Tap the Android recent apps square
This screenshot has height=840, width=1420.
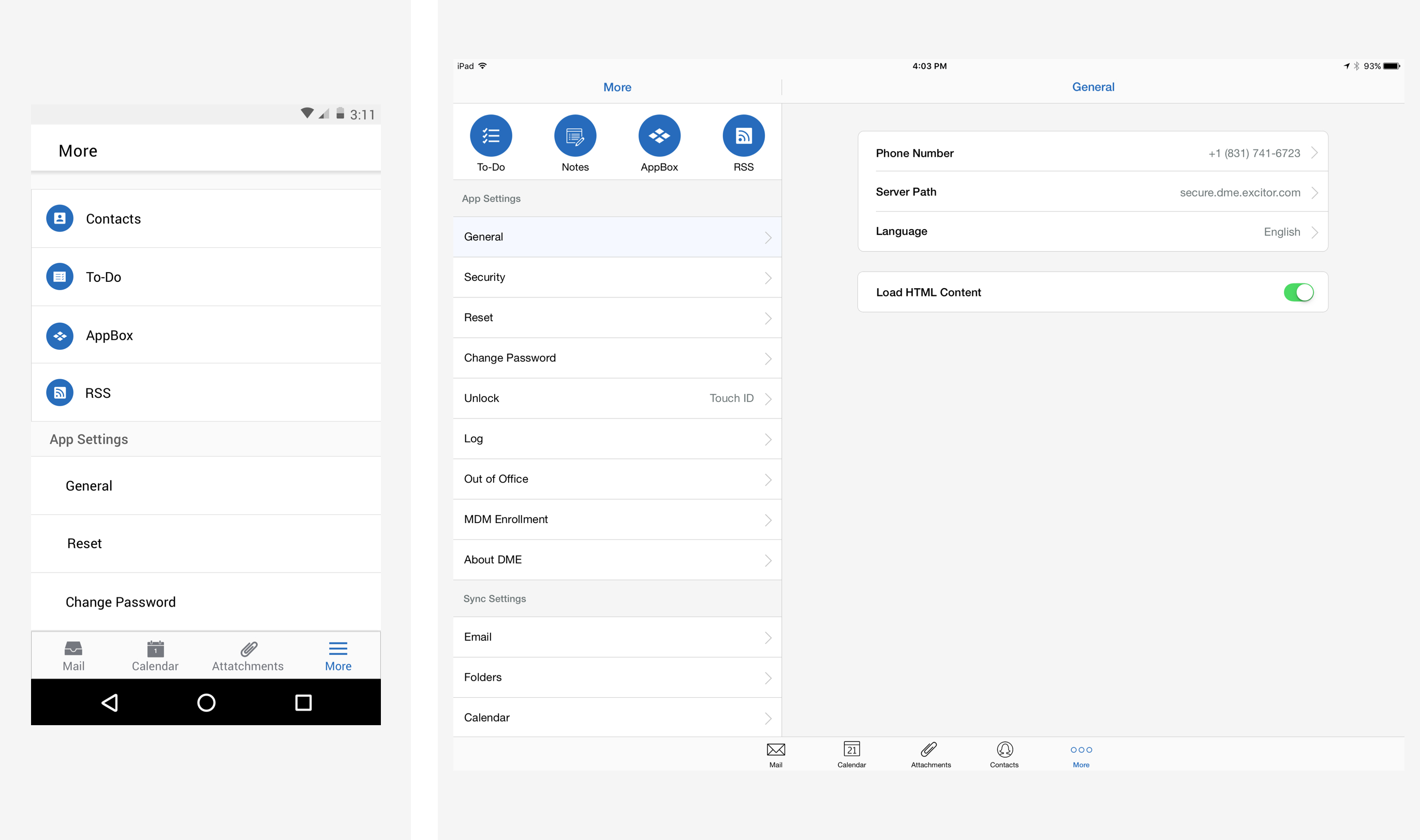click(x=303, y=702)
